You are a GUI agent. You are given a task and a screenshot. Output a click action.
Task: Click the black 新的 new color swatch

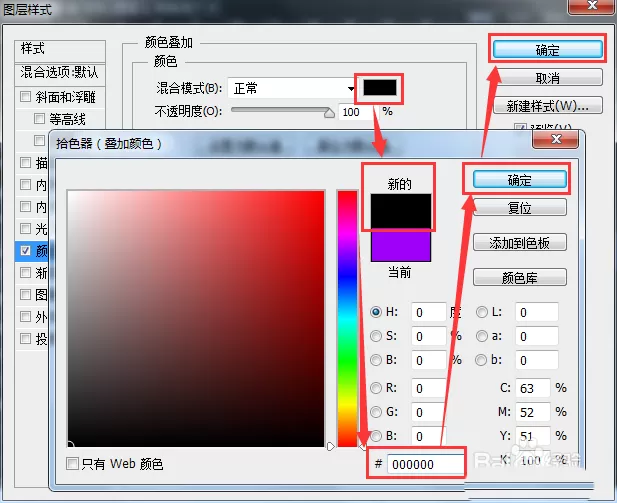click(401, 211)
